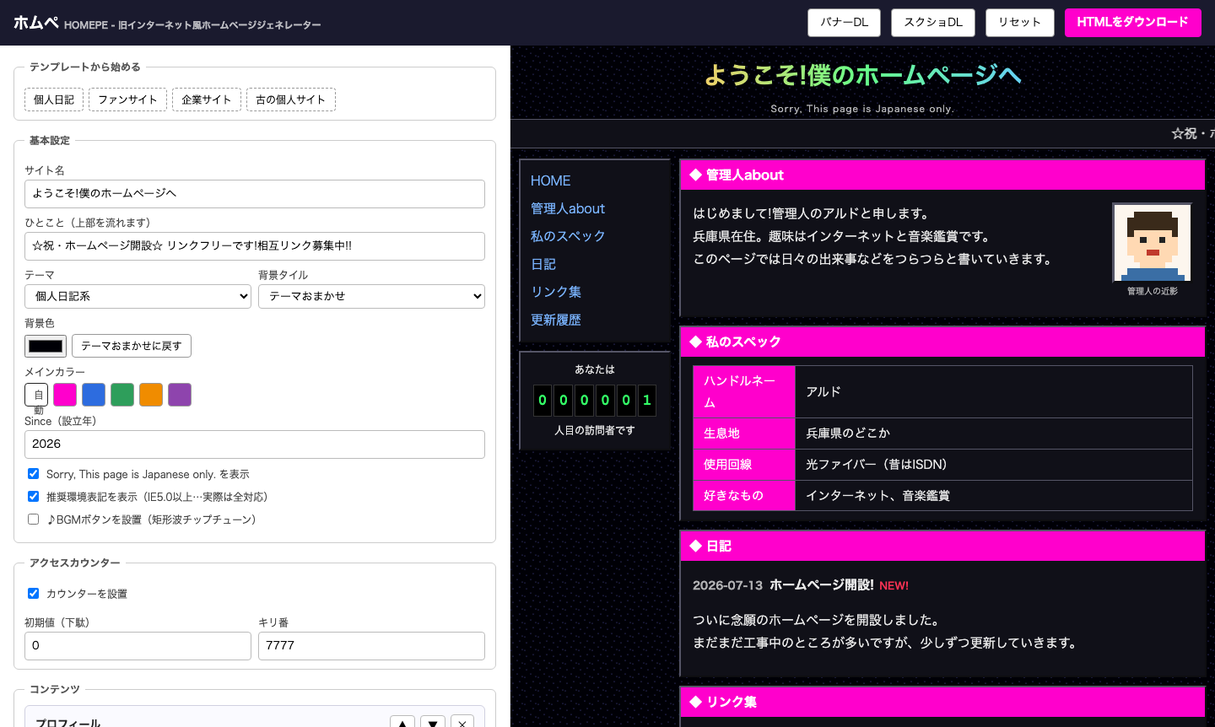This screenshot has height=727, width=1215.
Task: Click the red NEW! label in diary
Action: [x=894, y=586]
